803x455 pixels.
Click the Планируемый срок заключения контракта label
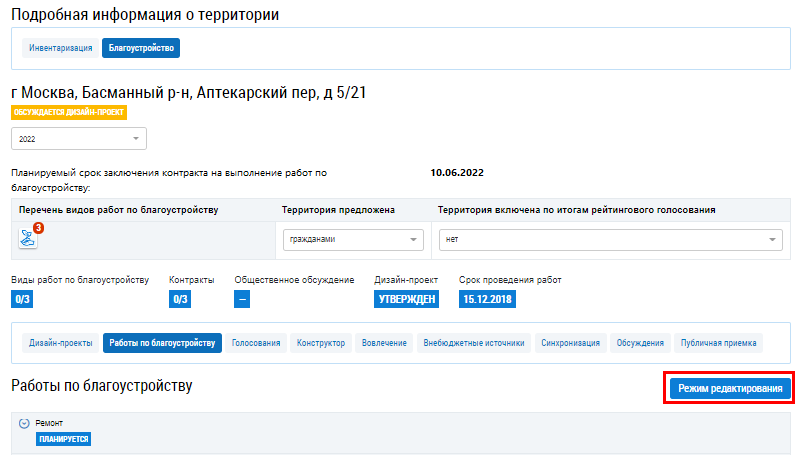[x=169, y=180]
